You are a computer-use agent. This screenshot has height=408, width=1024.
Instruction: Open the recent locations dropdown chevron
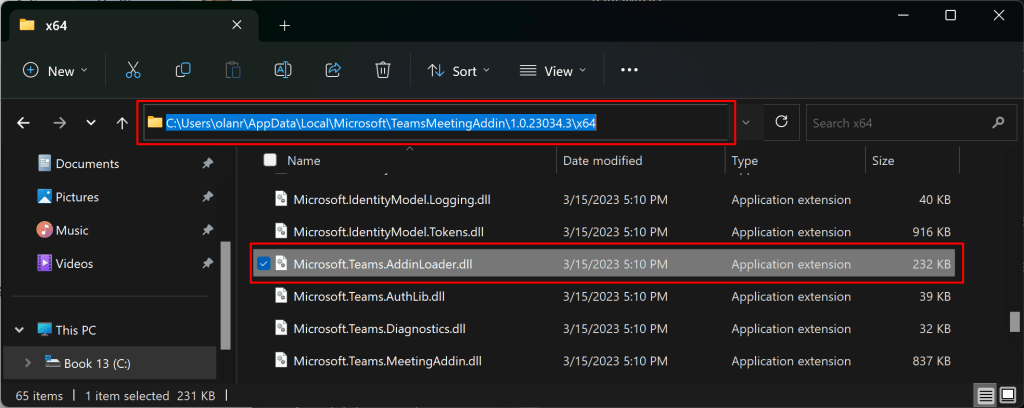point(91,123)
